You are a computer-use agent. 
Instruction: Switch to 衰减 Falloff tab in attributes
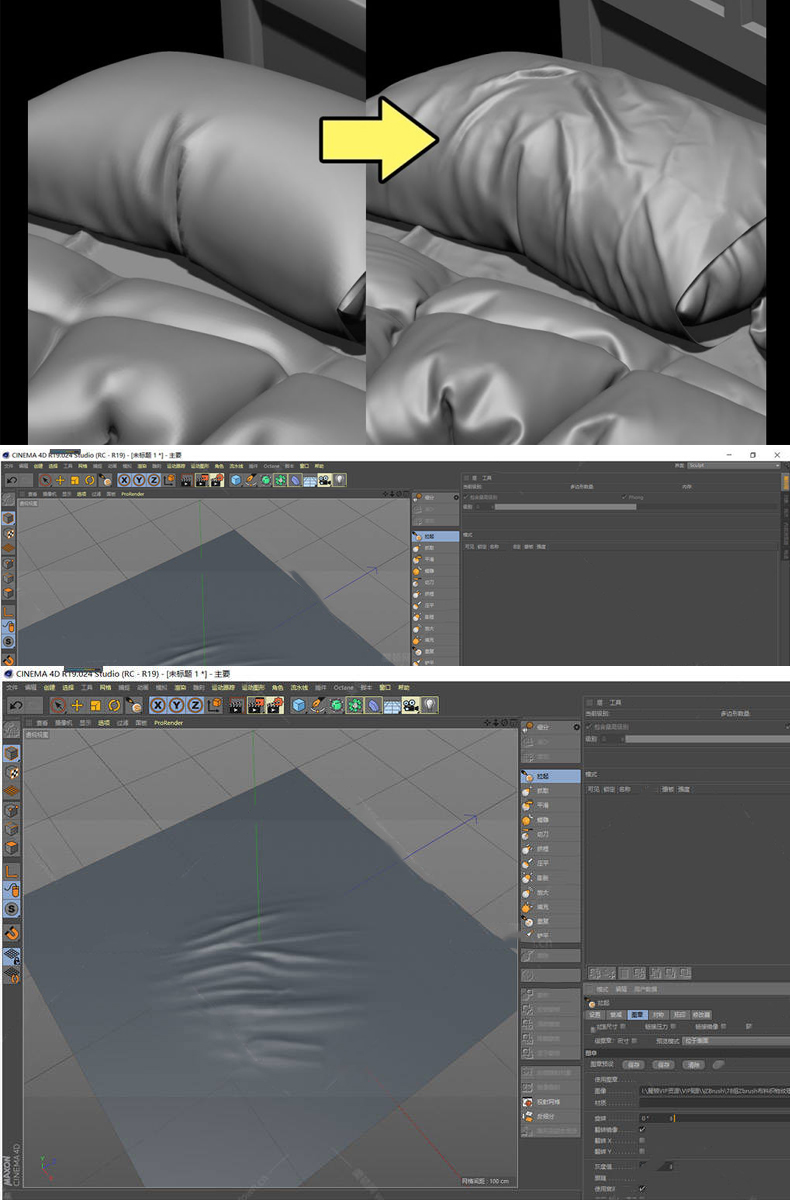(x=616, y=1014)
